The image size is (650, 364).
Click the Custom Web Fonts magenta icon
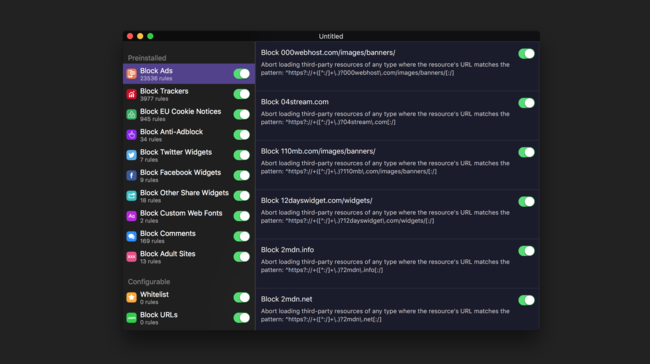click(131, 216)
